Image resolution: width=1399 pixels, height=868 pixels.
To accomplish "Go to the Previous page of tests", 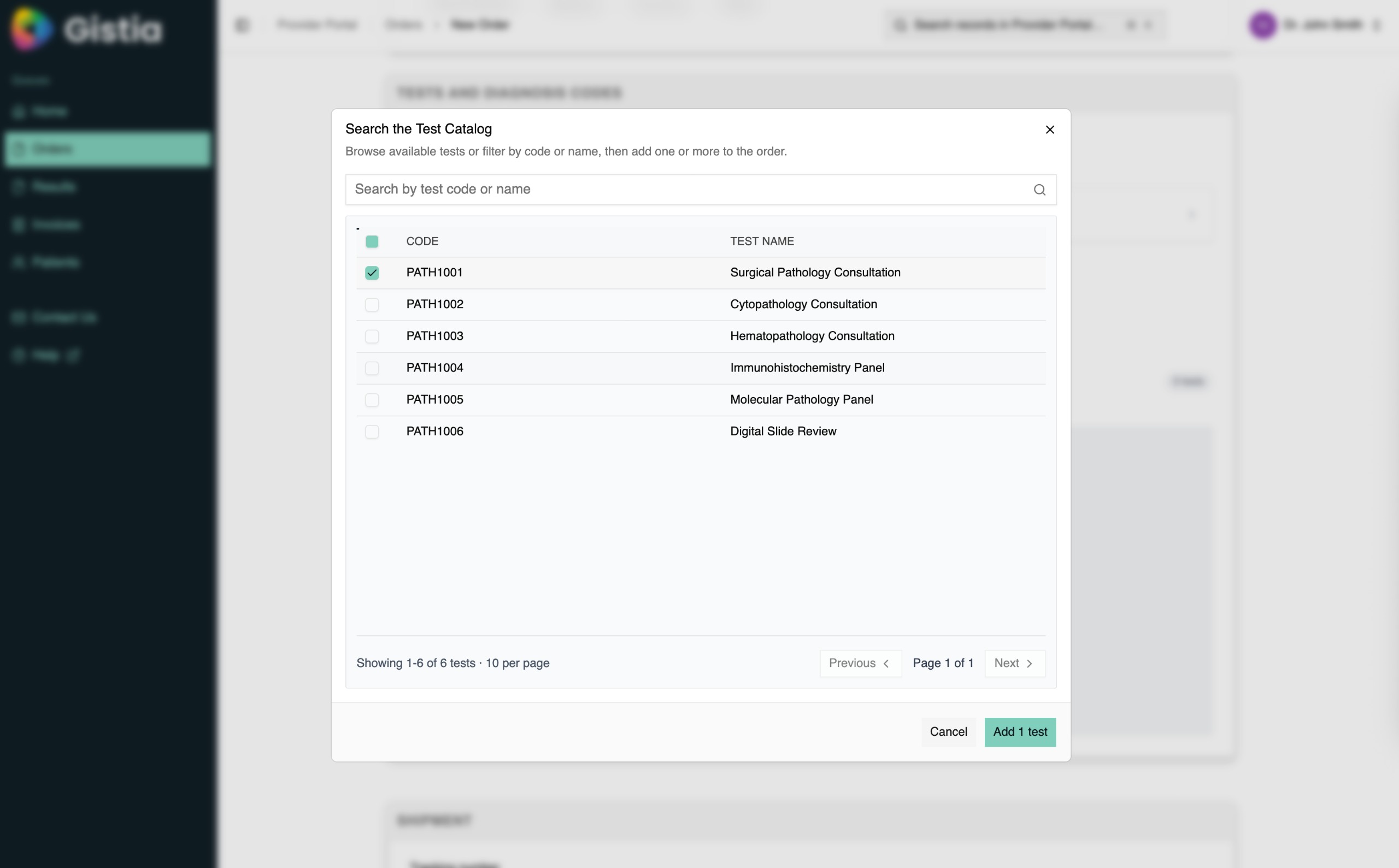I will 860,664.
